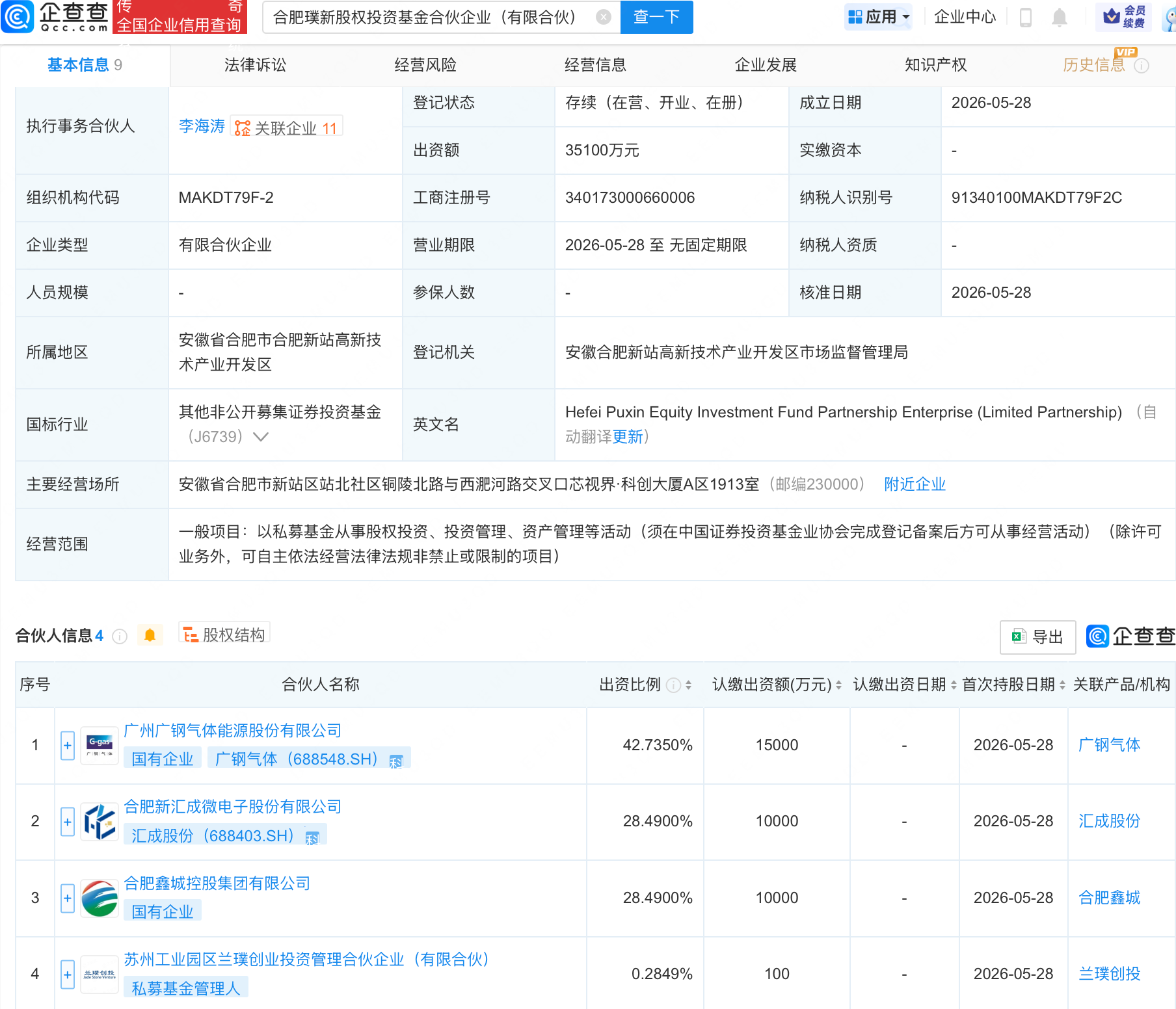Switch to the 法律诉讼 tab
This screenshot has width=1176, height=1009.
255,65
